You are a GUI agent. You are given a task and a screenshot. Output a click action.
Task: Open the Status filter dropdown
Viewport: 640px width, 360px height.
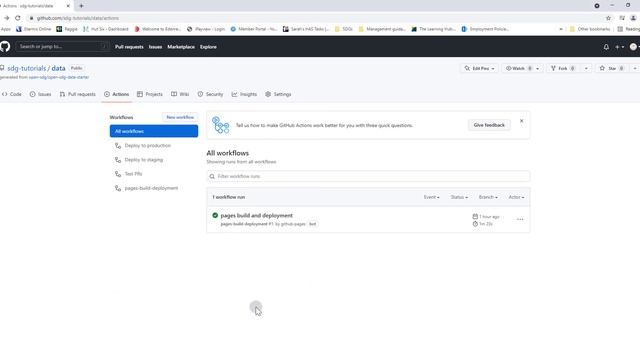tap(459, 197)
